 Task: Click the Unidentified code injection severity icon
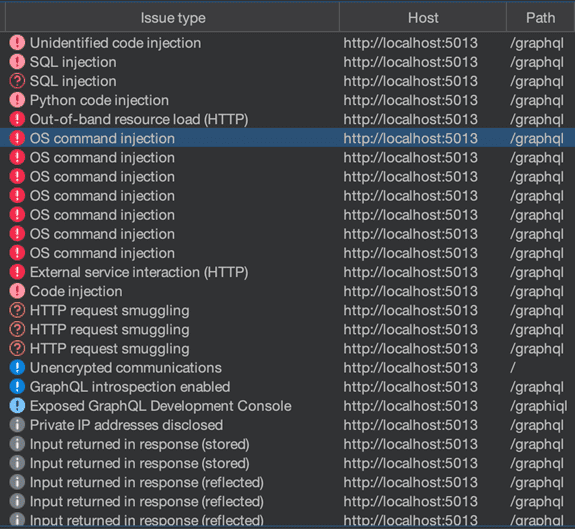[17, 43]
